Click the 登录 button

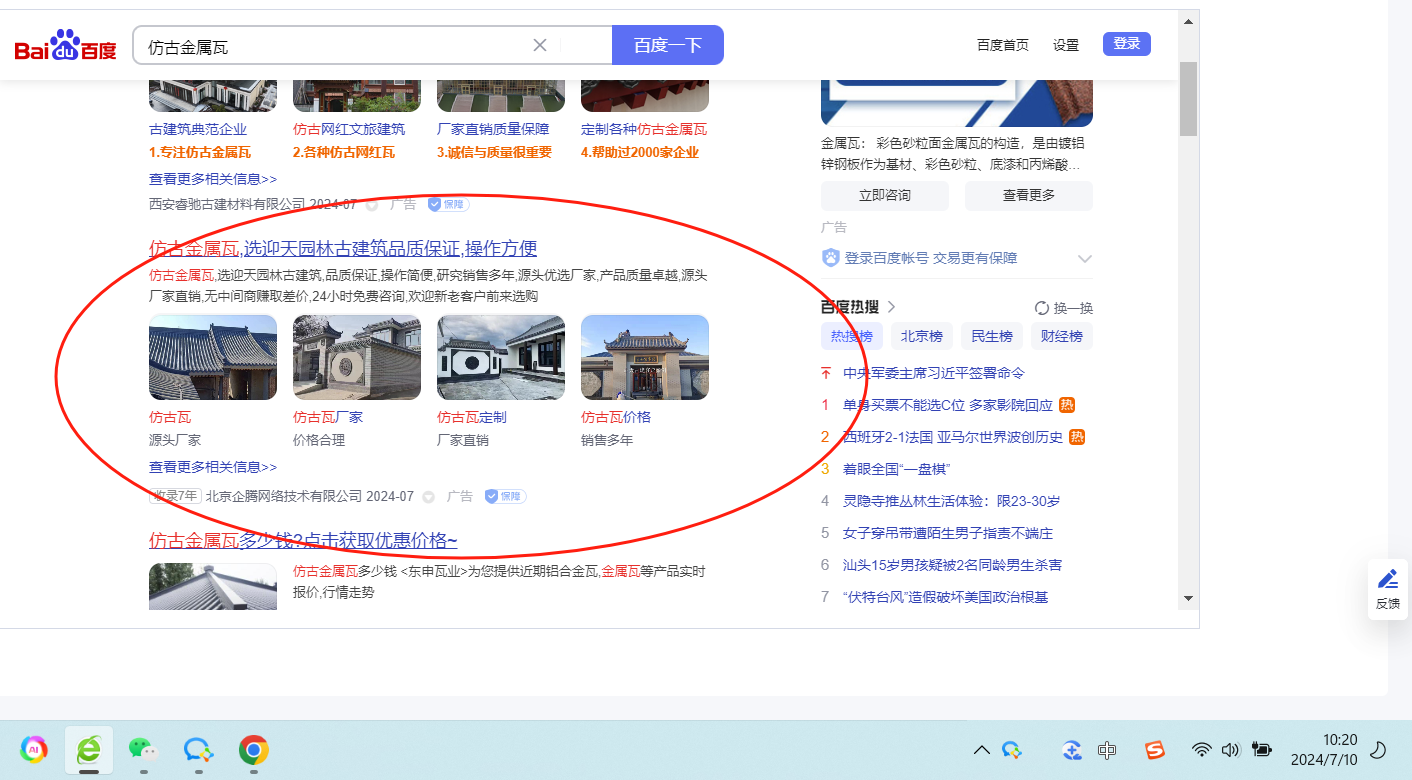tap(1127, 44)
